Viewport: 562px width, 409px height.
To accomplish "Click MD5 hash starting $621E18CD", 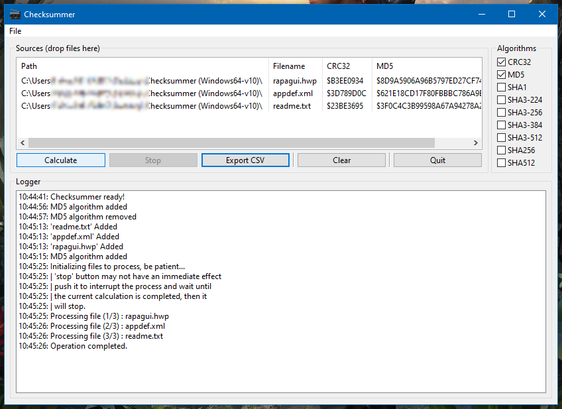I will click(429, 94).
